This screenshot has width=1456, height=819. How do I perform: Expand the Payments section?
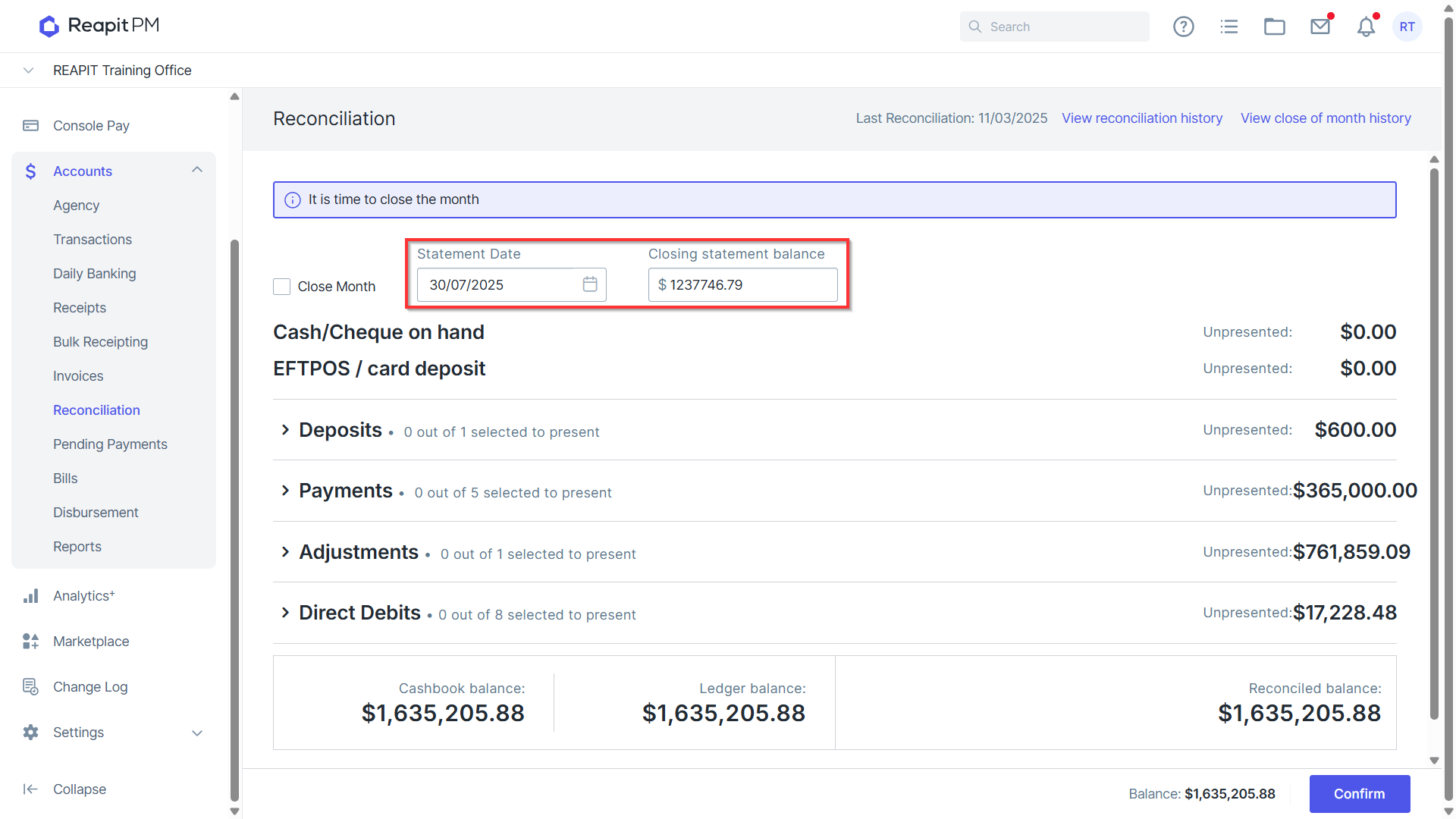tap(285, 491)
